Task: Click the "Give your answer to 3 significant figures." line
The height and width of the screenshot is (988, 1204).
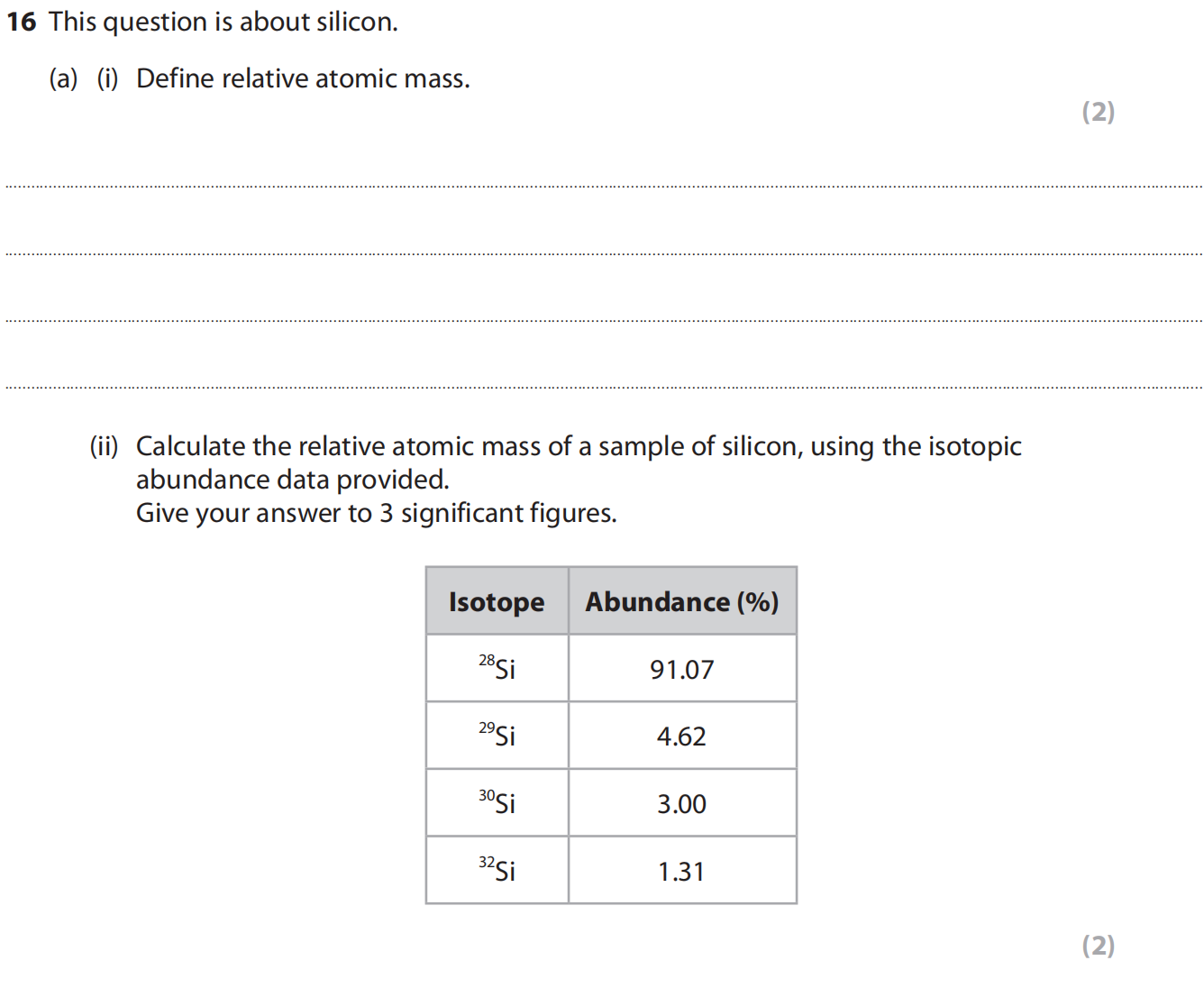Action: (x=376, y=513)
